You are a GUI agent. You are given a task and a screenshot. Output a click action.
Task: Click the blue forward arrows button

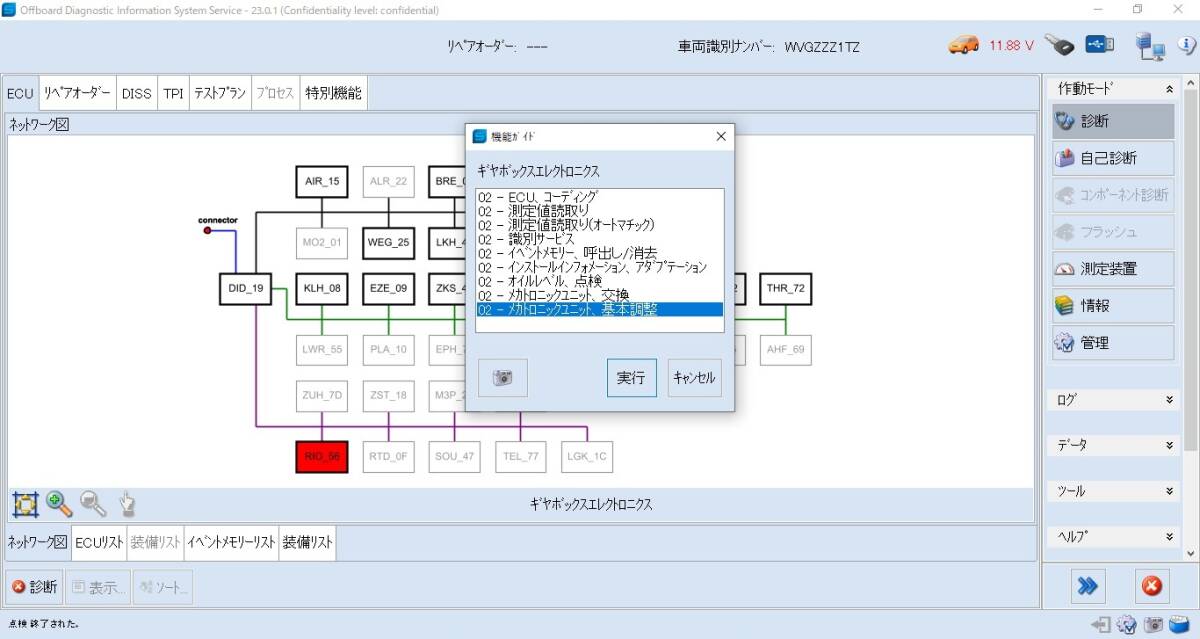point(1088,587)
